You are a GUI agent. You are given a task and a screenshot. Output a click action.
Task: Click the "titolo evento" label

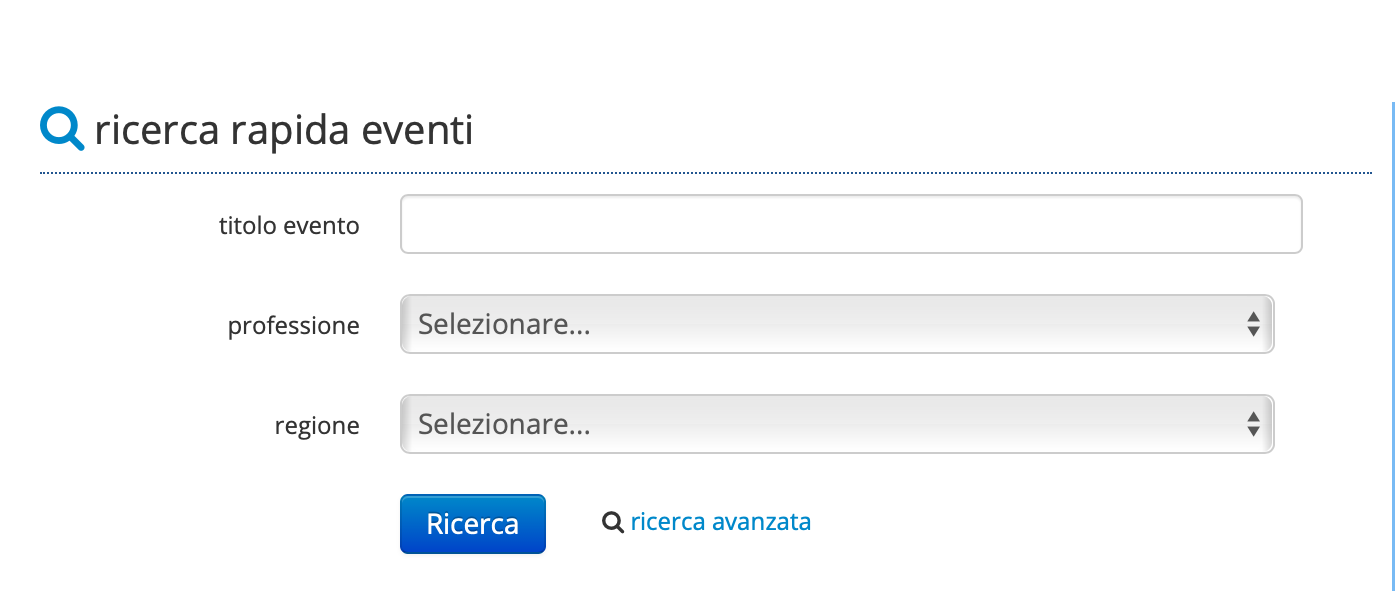point(289,226)
